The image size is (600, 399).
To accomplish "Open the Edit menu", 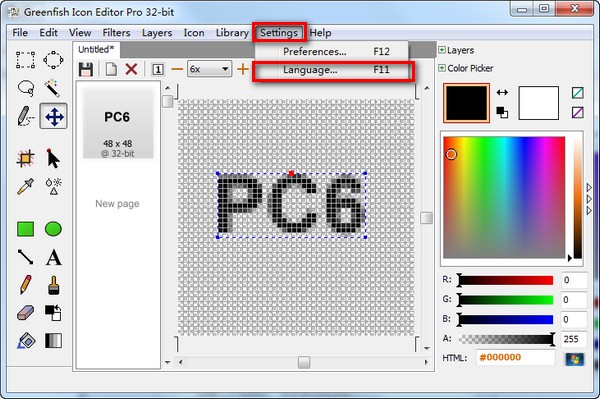I will point(48,33).
